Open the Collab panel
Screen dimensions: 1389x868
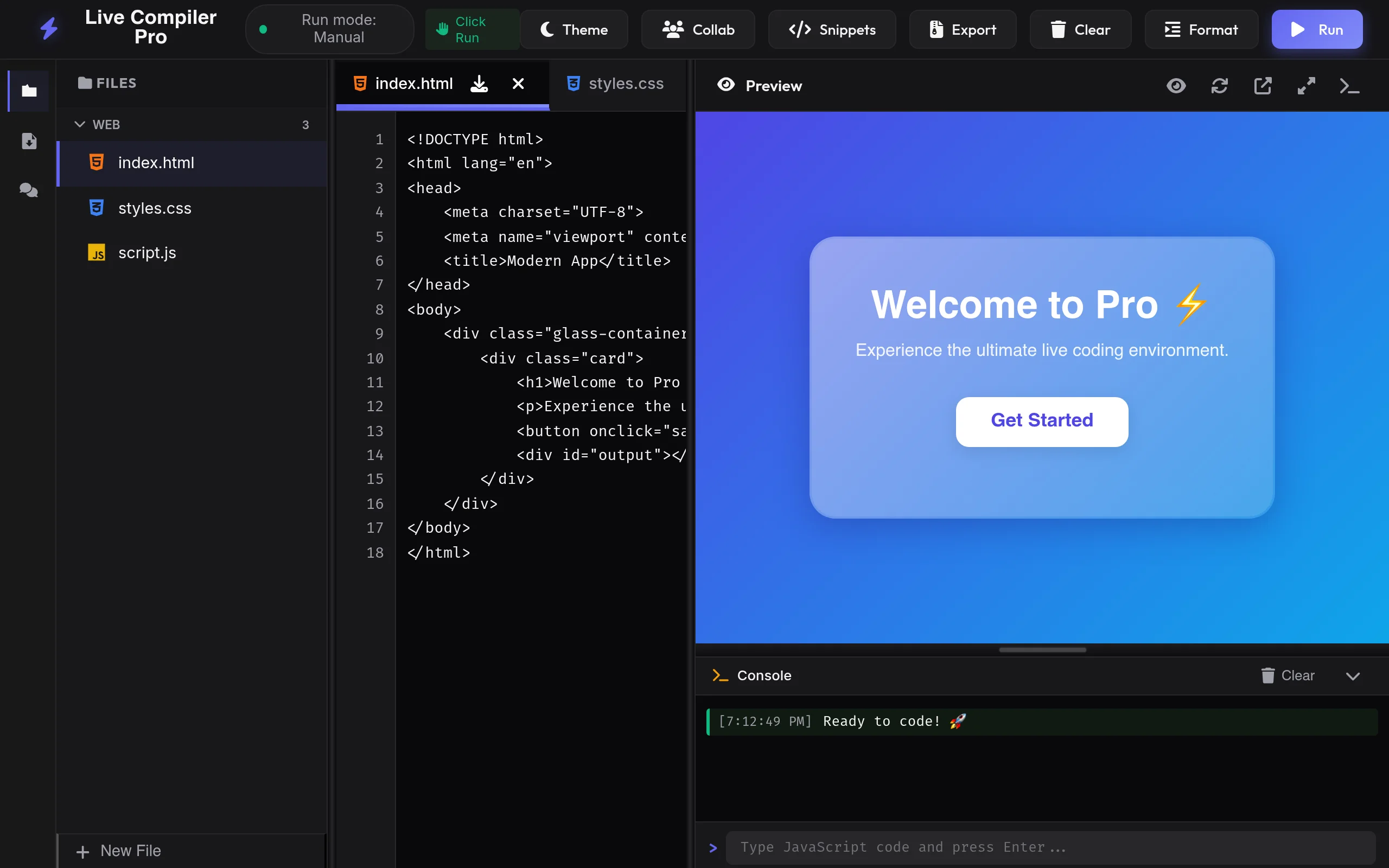pyautogui.click(x=698, y=29)
